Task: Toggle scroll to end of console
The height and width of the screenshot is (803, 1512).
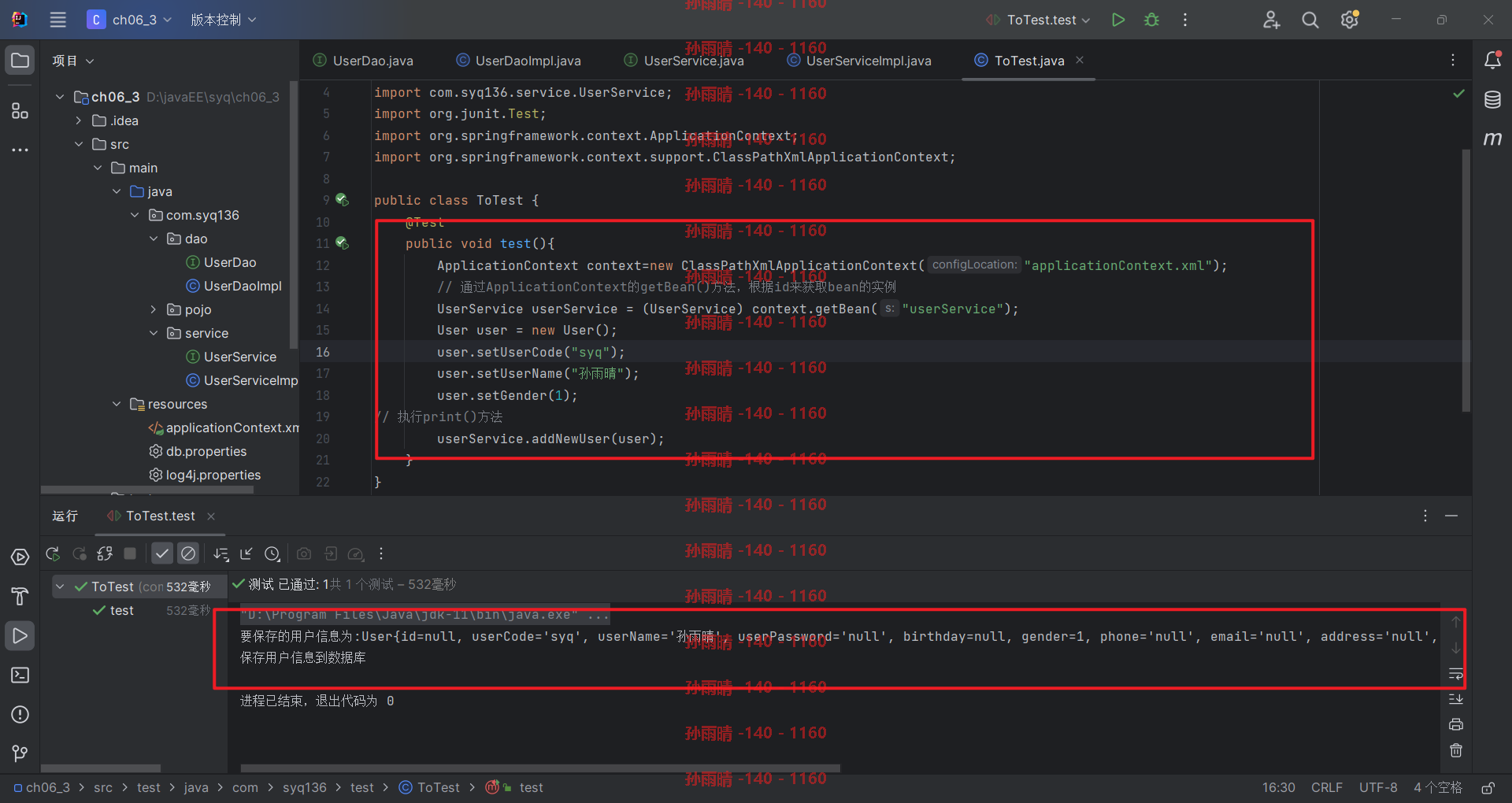Action: point(1455,699)
